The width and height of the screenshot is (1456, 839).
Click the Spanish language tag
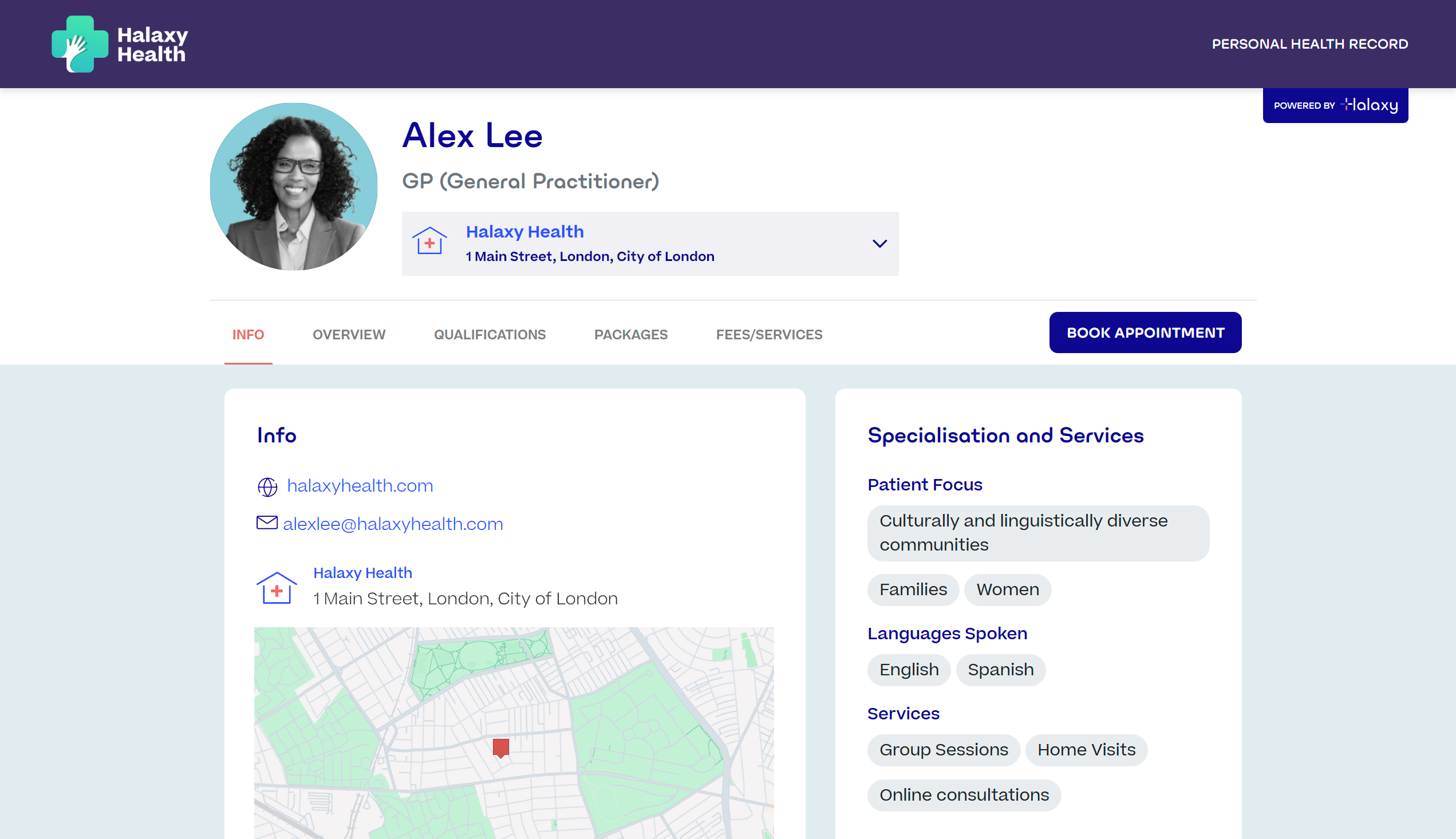pos(1001,670)
